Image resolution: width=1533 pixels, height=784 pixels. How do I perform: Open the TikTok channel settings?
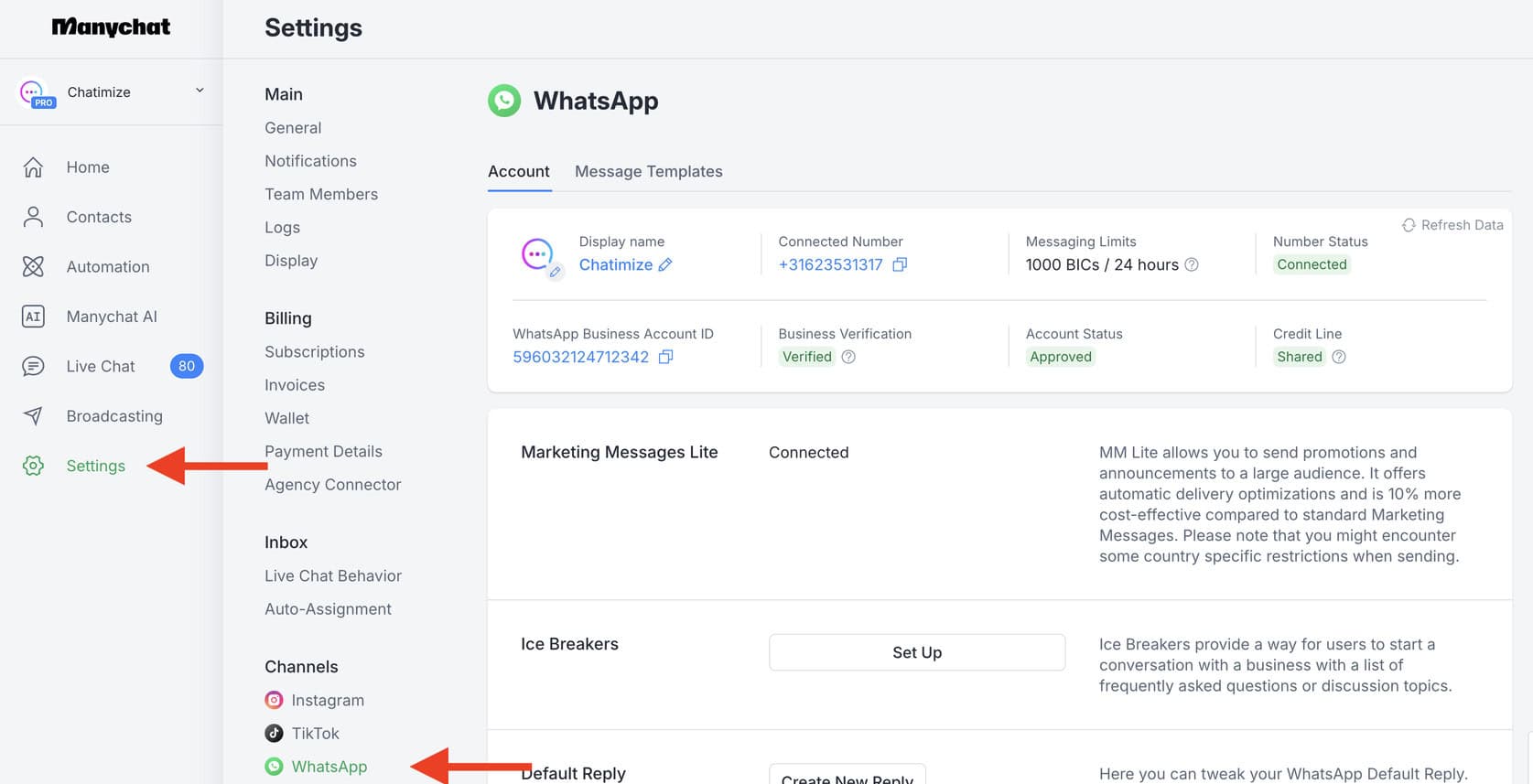pos(315,734)
